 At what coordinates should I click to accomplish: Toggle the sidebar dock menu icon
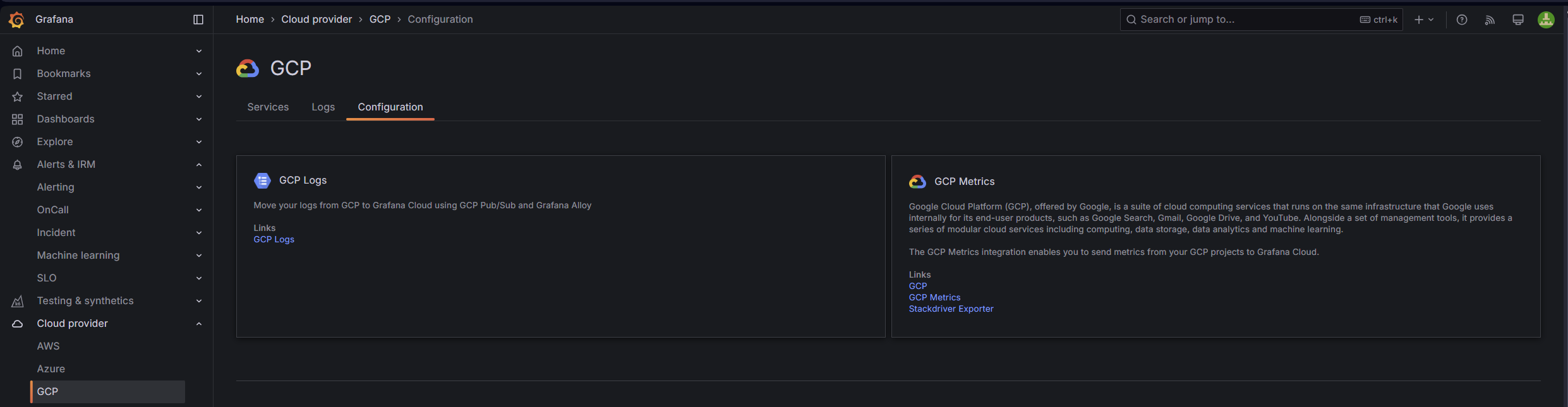coord(198,20)
